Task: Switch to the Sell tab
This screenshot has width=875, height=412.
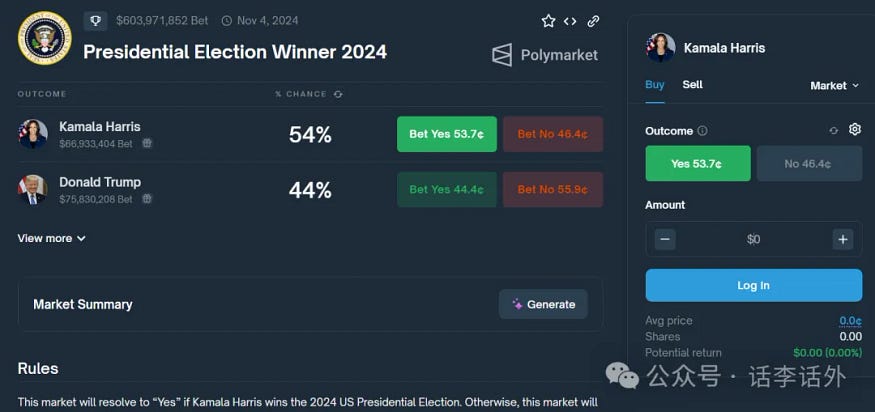Action: tap(692, 85)
